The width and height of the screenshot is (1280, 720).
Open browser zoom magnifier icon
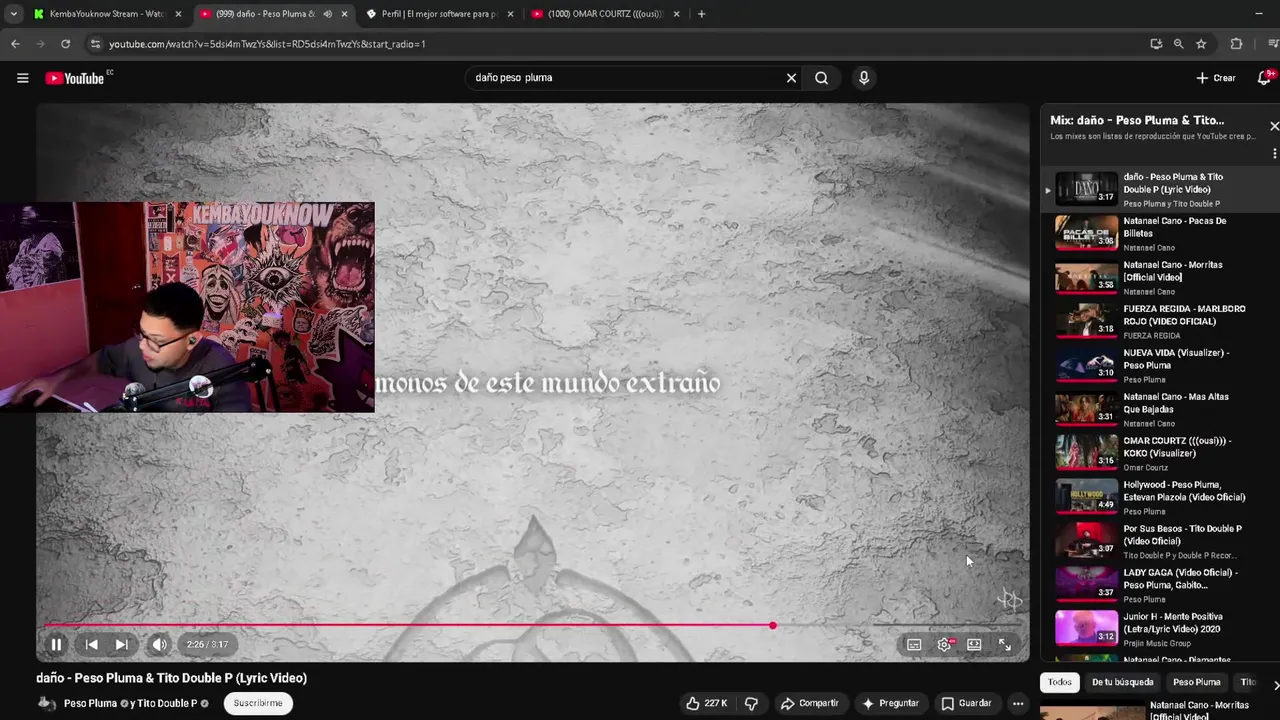pos(1178,44)
